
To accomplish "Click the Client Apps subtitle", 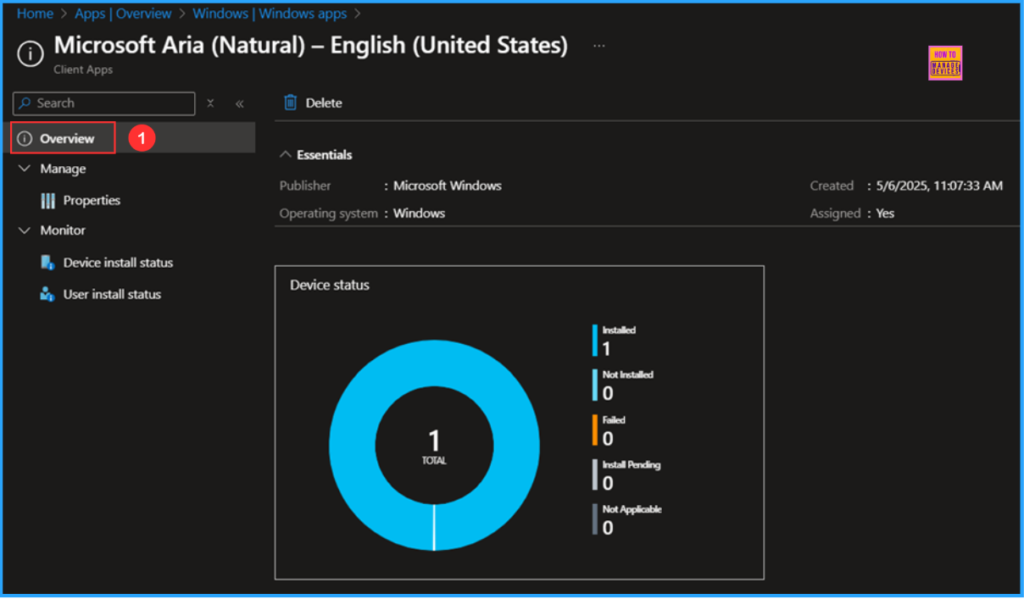I will pyautogui.click(x=83, y=70).
